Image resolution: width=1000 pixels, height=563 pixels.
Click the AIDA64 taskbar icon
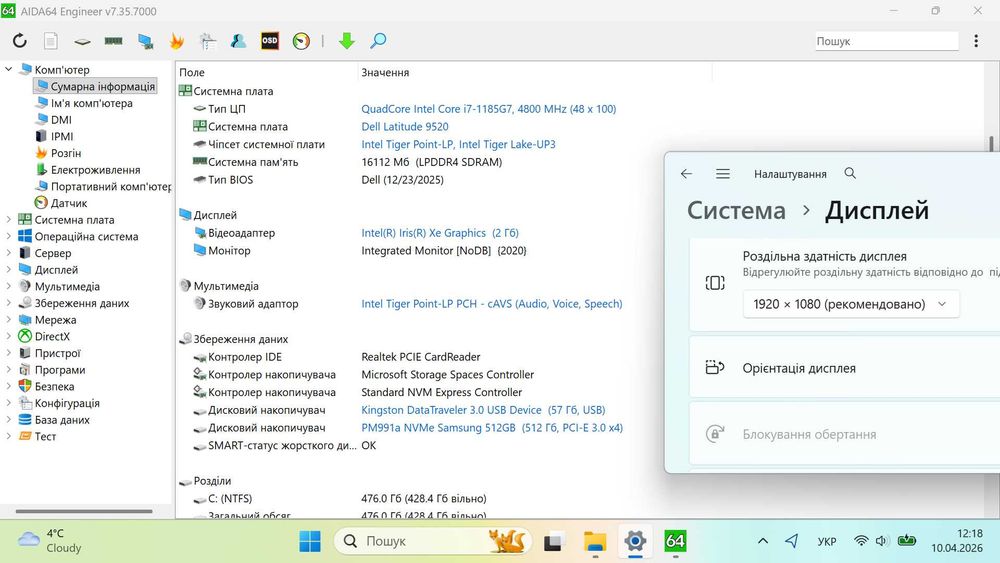[x=675, y=541]
